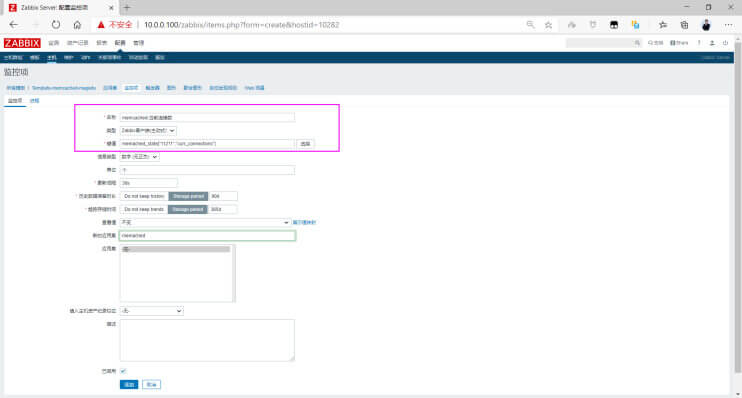Click the history storage period 90d field
This screenshot has height=398, width=742.
click(x=223, y=196)
